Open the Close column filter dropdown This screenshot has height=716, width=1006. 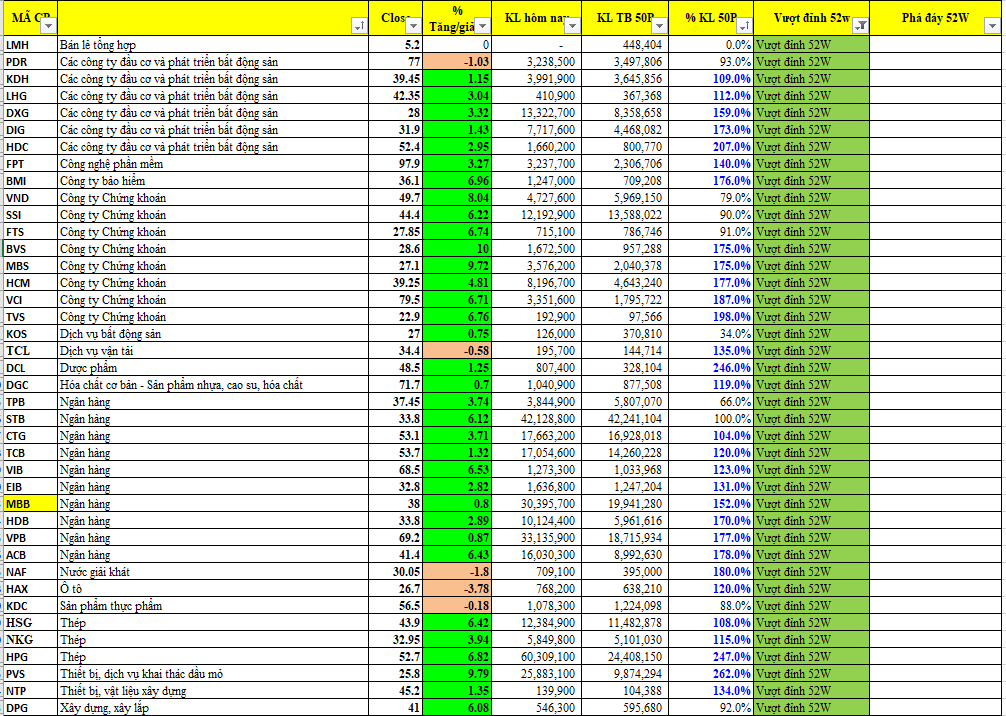[x=414, y=26]
